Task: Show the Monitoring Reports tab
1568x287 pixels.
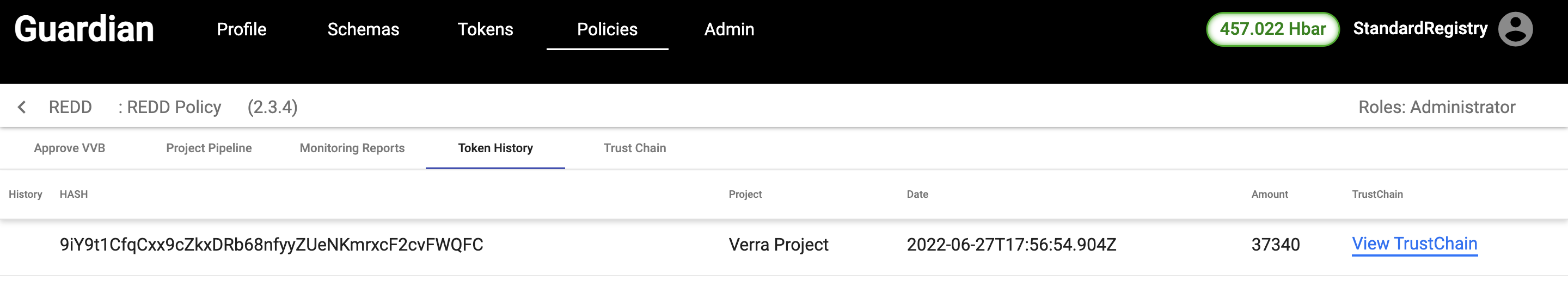Action: [352, 148]
